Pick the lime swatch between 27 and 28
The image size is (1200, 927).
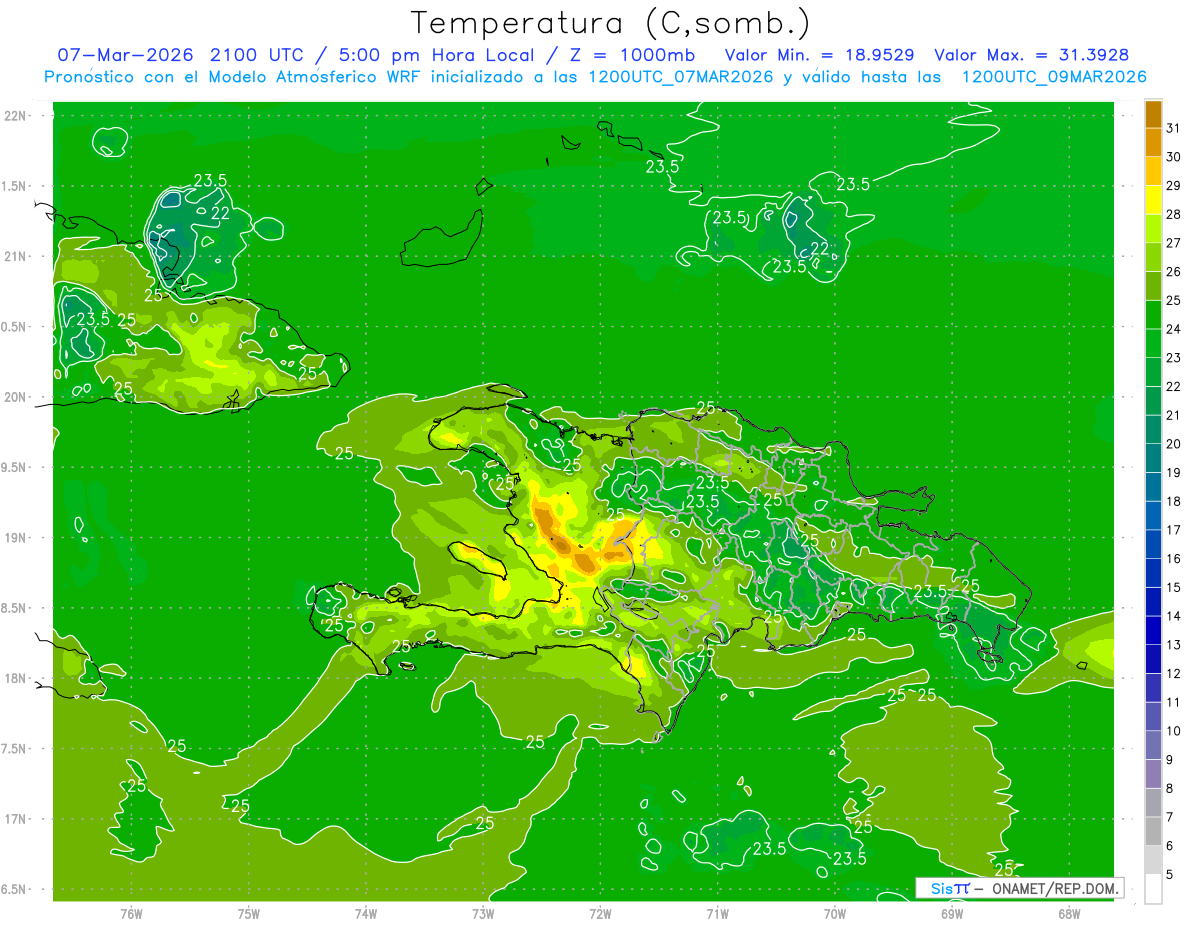click(1153, 229)
